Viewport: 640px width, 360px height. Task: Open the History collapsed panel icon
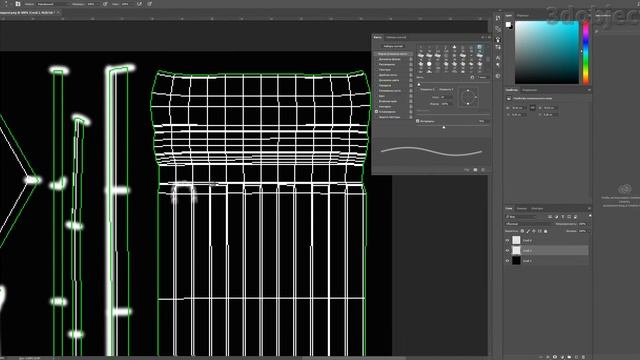click(x=498, y=18)
